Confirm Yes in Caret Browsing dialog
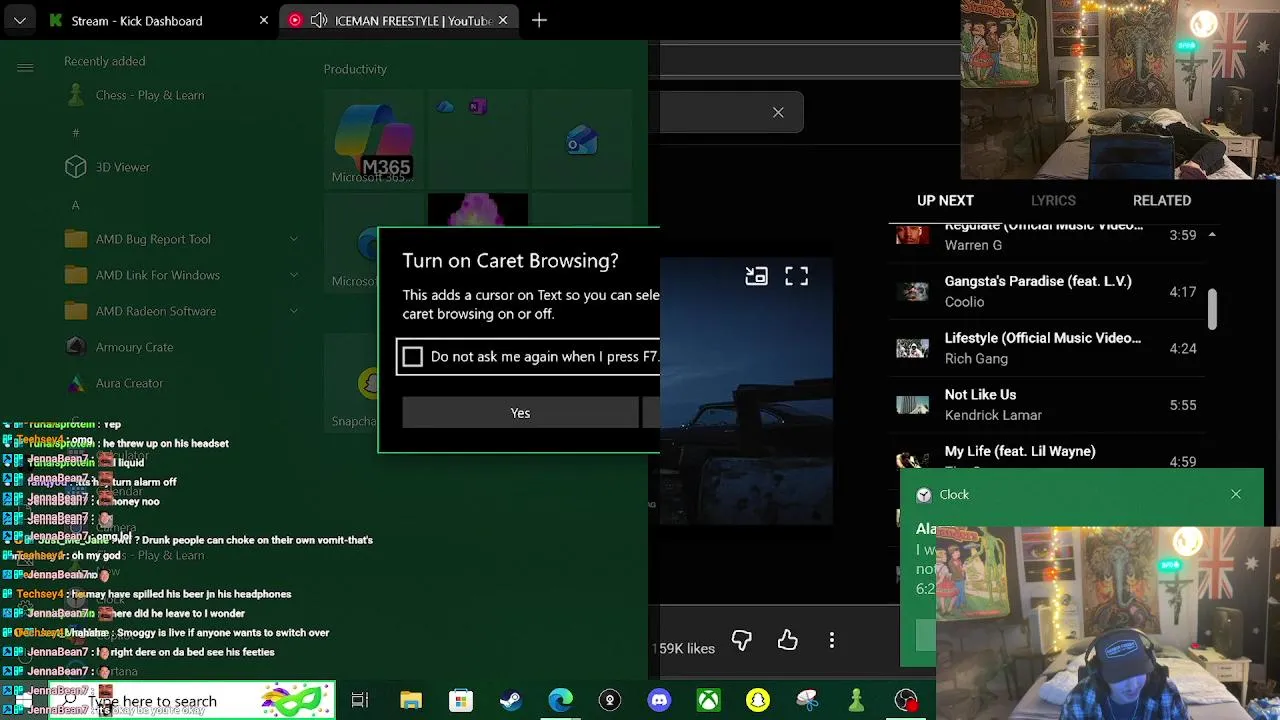 tap(520, 413)
